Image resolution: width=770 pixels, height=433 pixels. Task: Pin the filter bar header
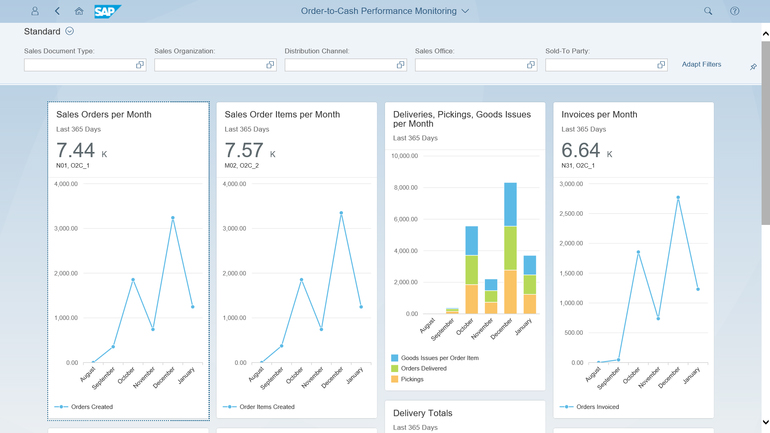753,67
